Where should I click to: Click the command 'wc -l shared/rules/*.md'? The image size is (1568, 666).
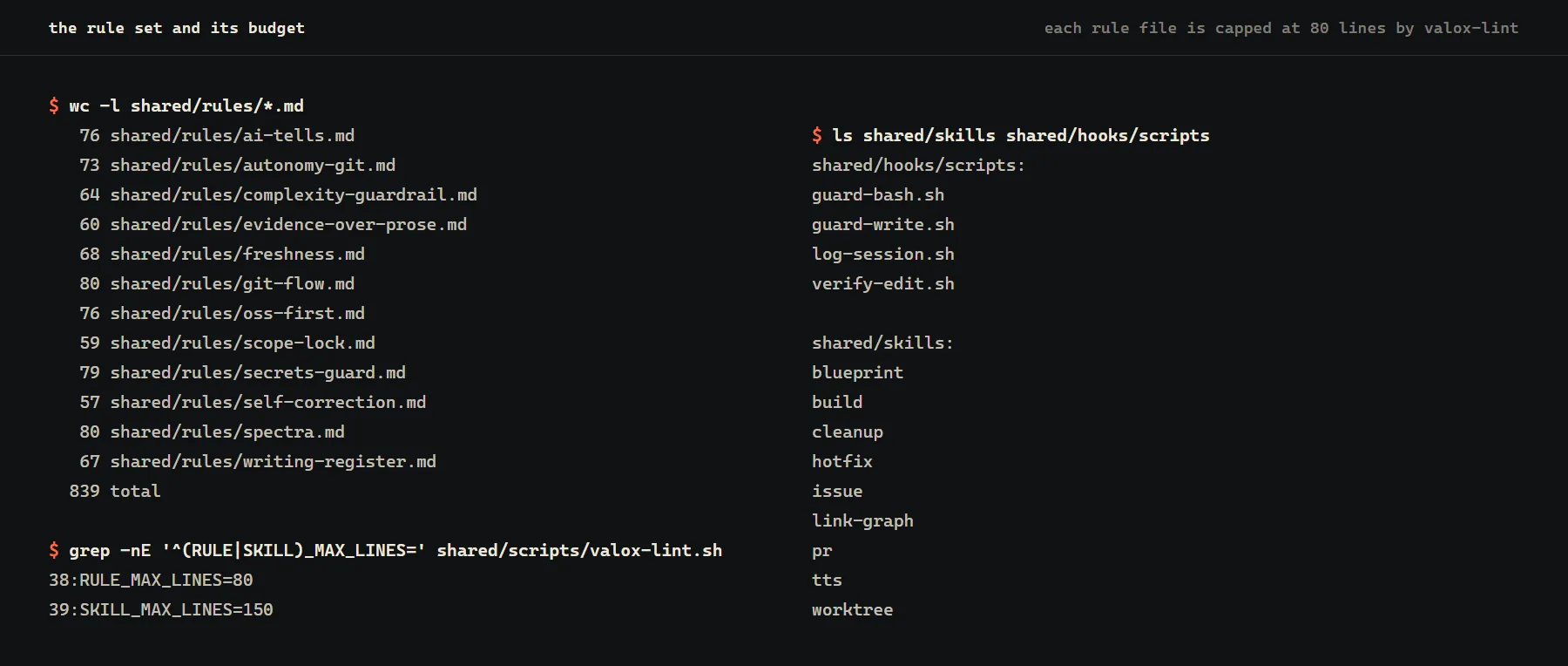[x=186, y=105]
